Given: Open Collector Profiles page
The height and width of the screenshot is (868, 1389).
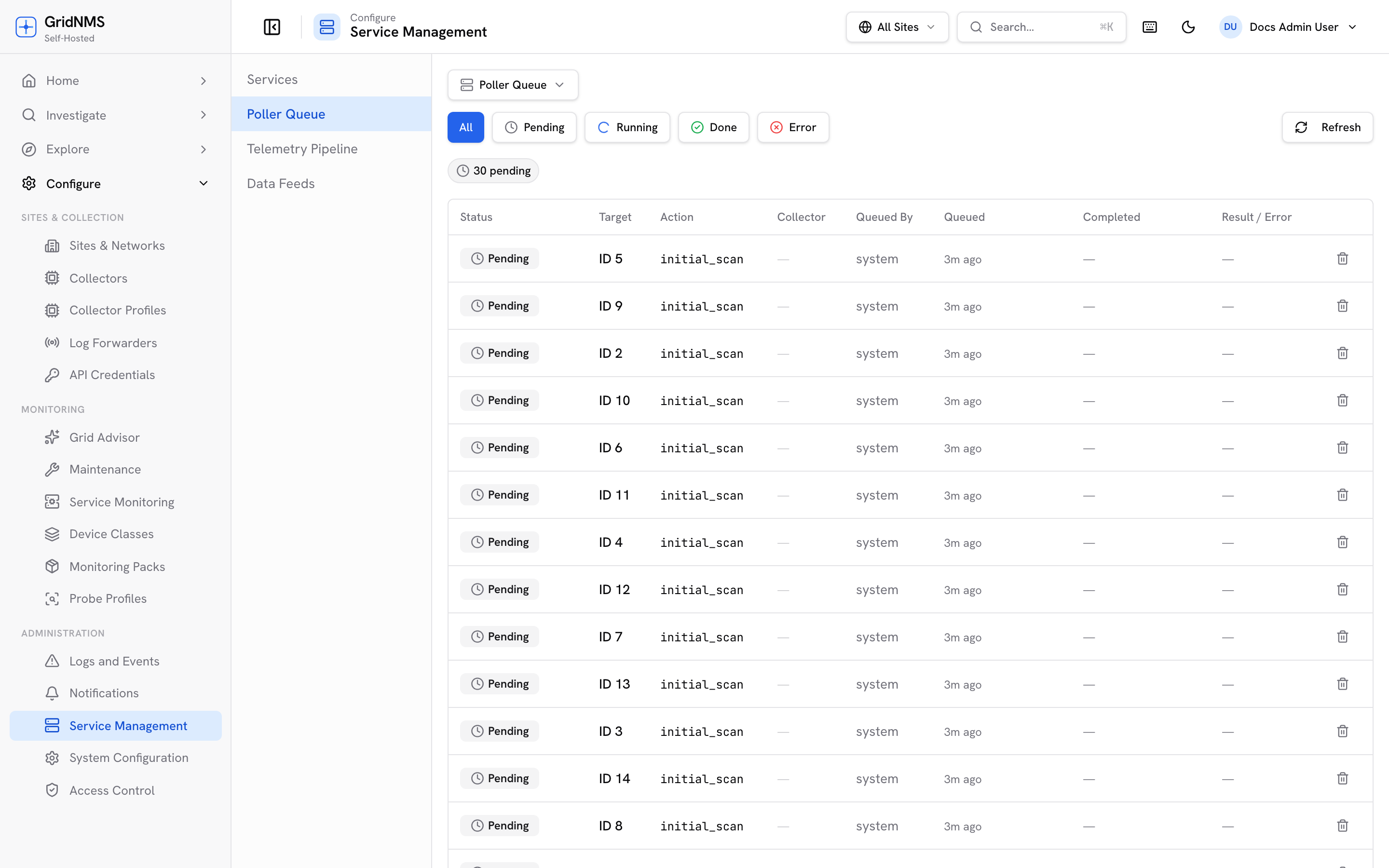Looking at the screenshot, I should [116, 311].
